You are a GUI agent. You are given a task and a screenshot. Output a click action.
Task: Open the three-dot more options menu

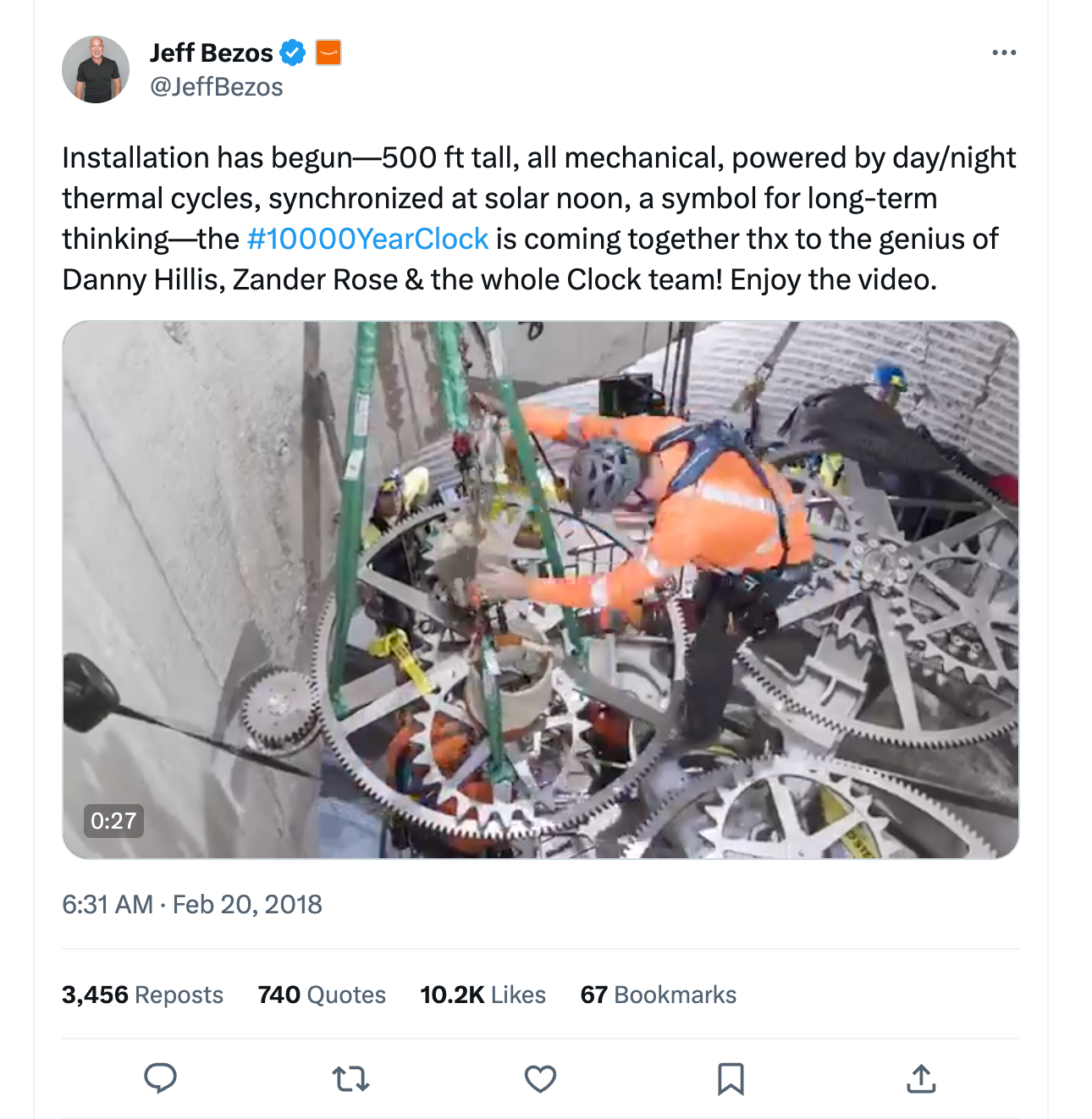click(x=1004, y=52)
